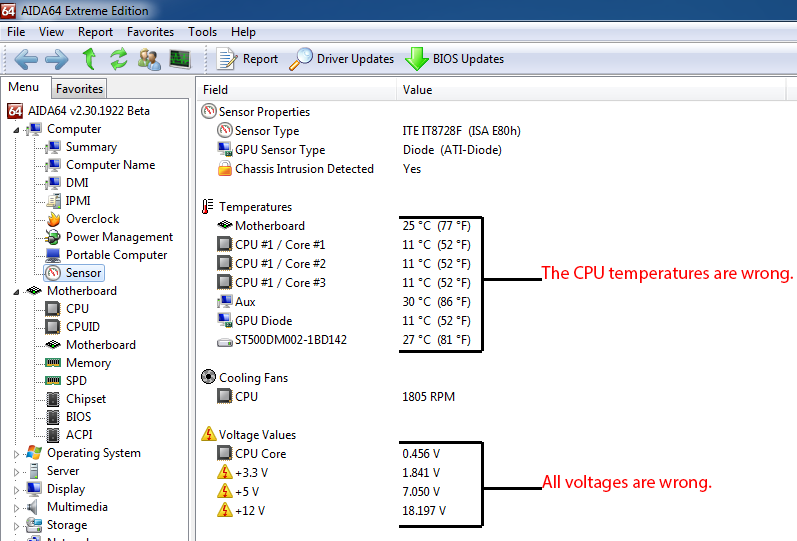Open the Tools menu
The width and height of the screenshot is (797, 541).
(202, 32)
